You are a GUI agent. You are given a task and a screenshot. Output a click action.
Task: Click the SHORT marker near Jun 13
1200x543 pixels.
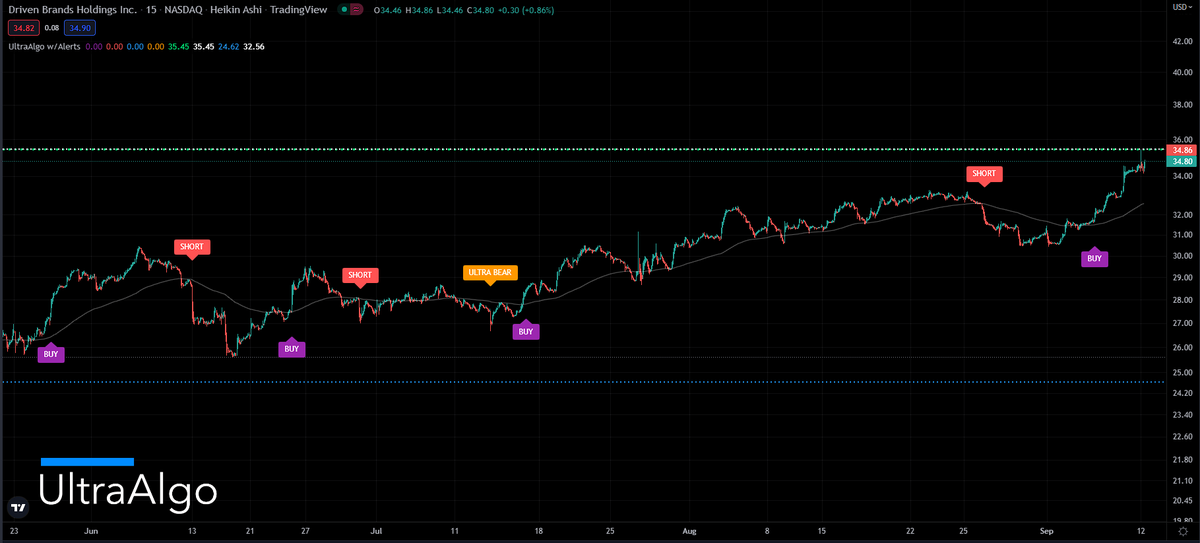(192, 247)
